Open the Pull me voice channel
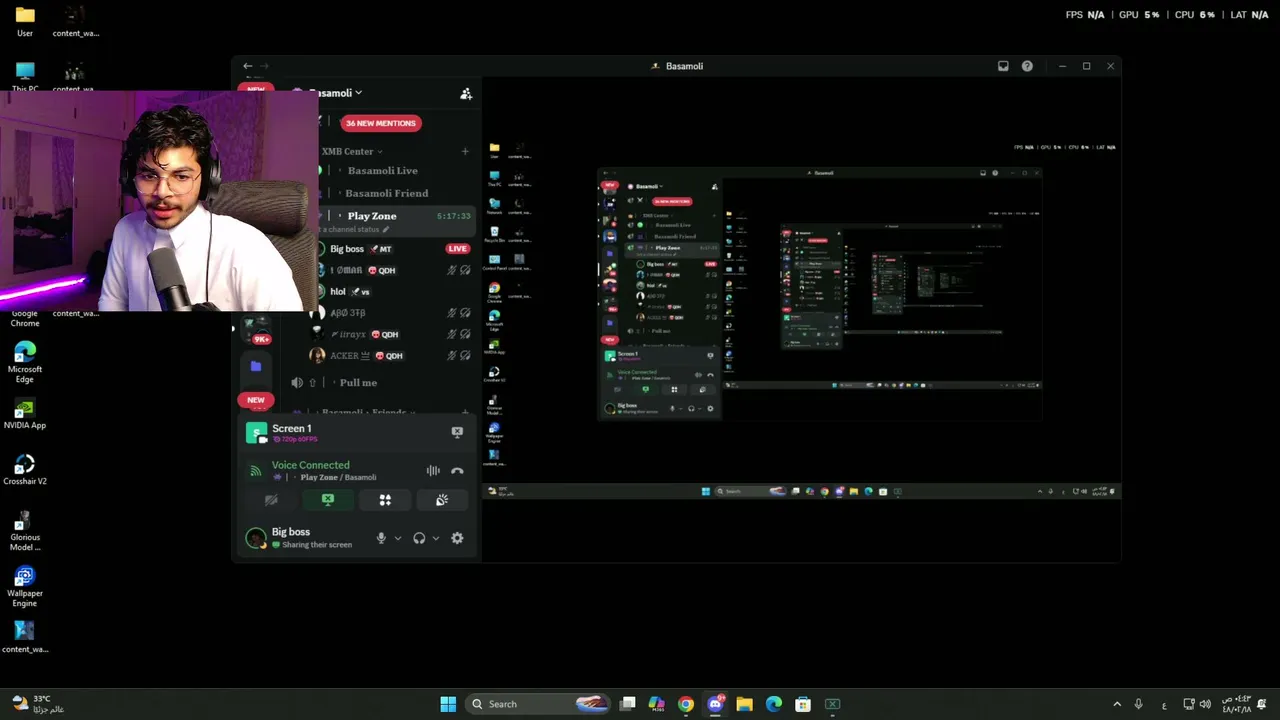The width and height of the screenshot is (1280, 720). click(358, 383)
